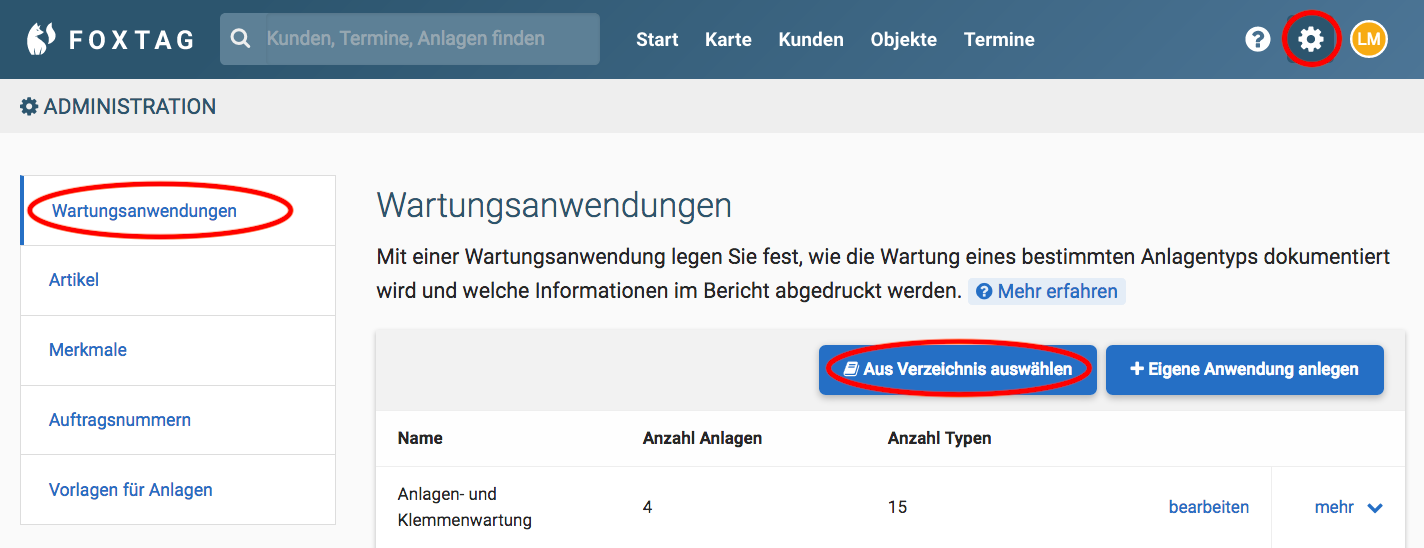Viewport: 1424px width, 548px height.
Task: Click the ADMINISTRATION heading
Action: 118,106
